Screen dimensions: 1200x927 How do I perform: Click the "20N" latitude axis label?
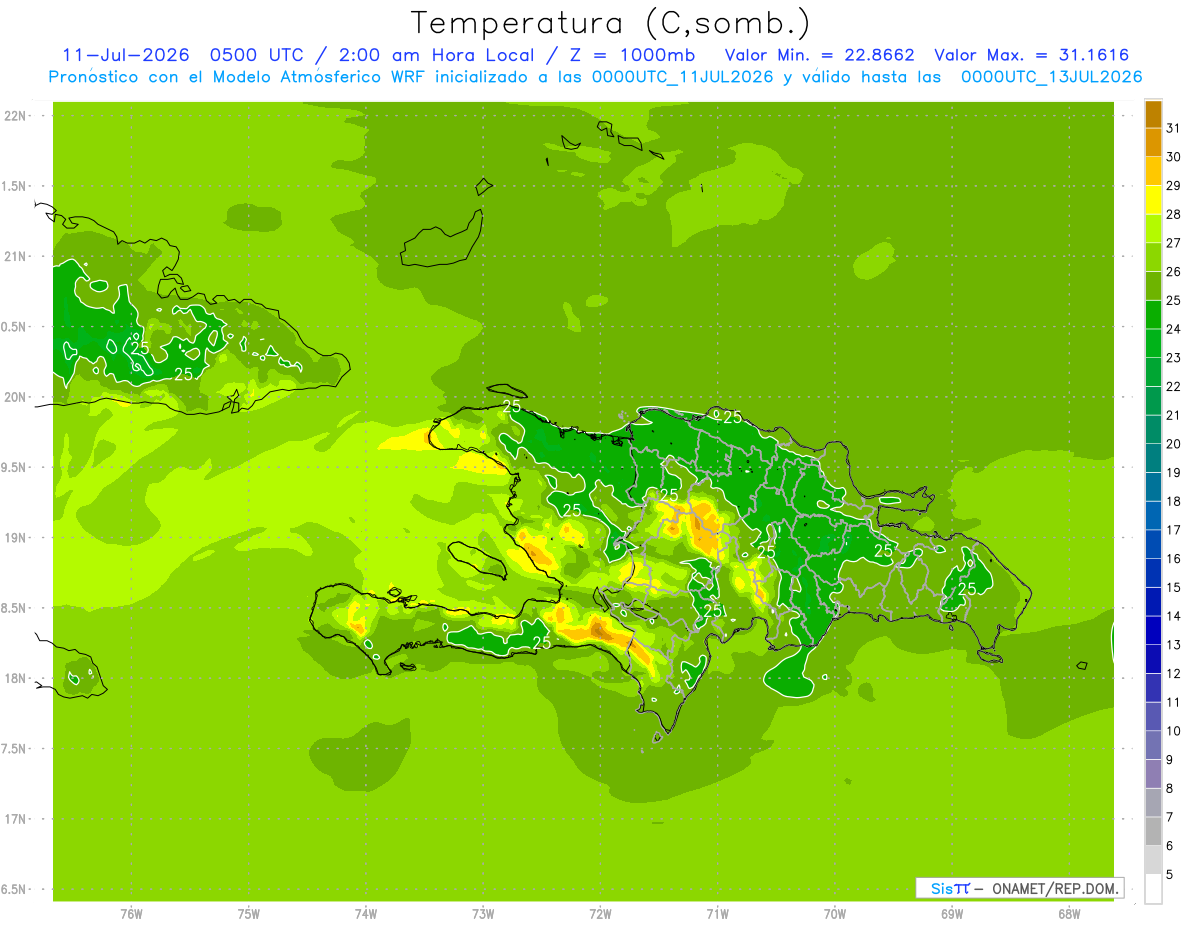[x=15, y=397]
